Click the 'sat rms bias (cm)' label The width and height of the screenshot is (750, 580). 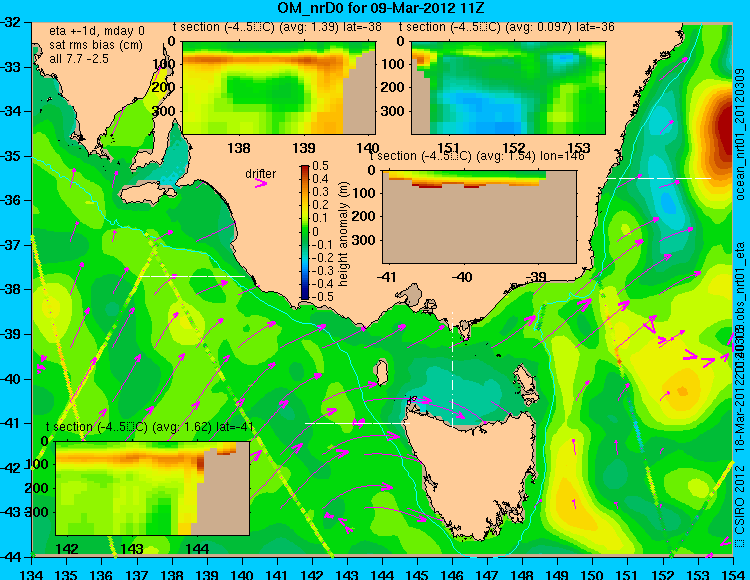point(96,45)
